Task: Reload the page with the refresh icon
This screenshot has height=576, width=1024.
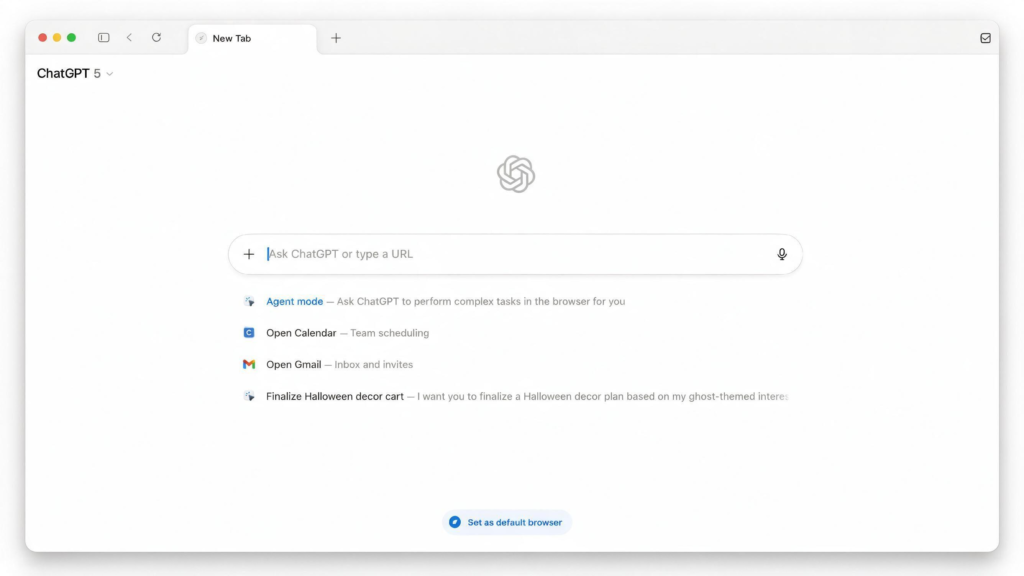Action: [156, 38]
